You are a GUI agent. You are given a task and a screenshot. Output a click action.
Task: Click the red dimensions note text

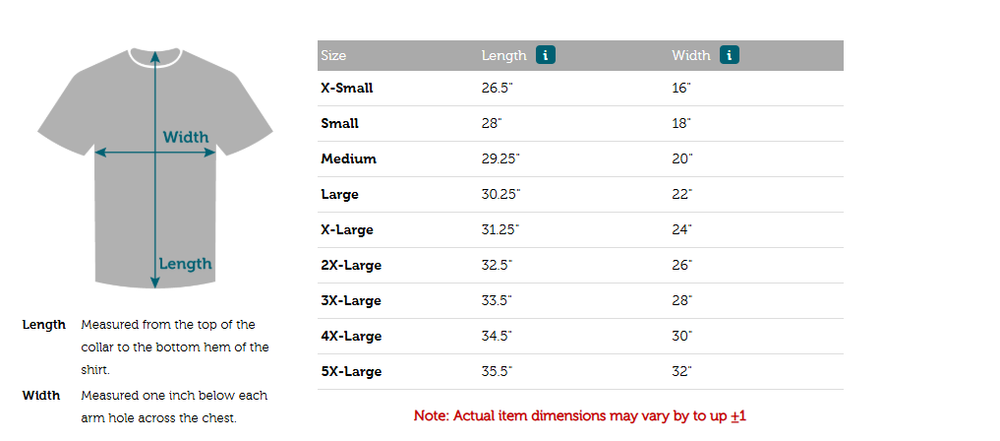tap(580, 416)
